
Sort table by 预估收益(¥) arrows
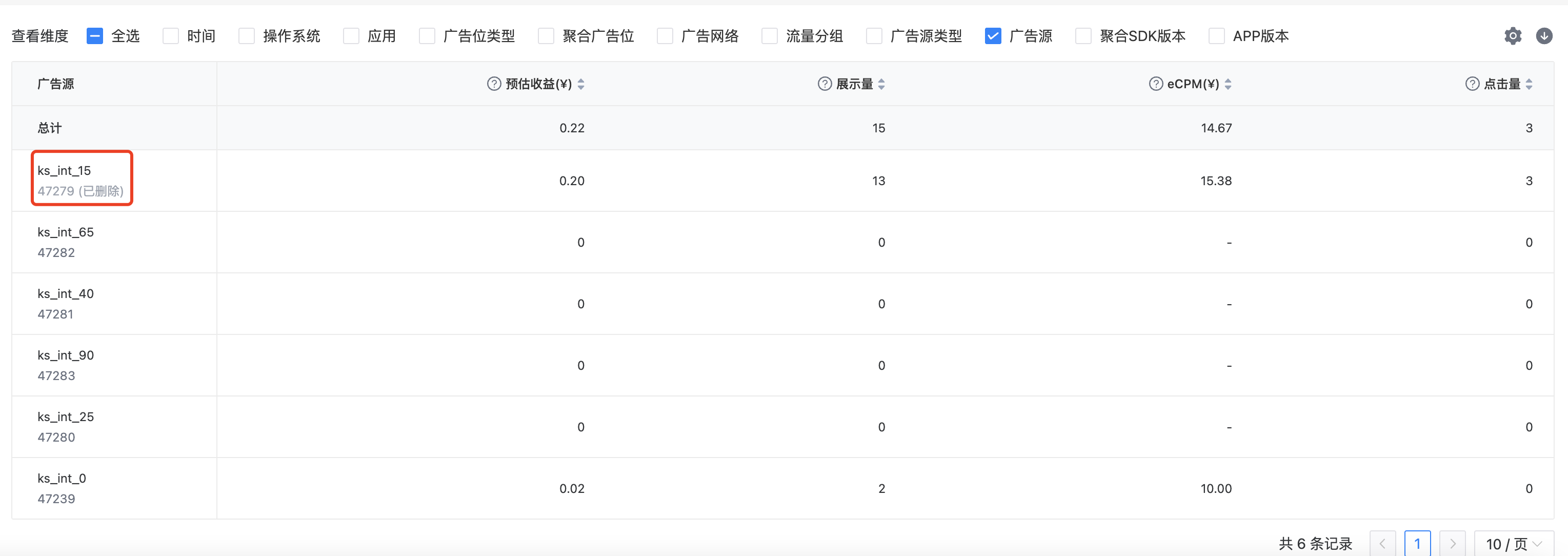click(581, 84)
